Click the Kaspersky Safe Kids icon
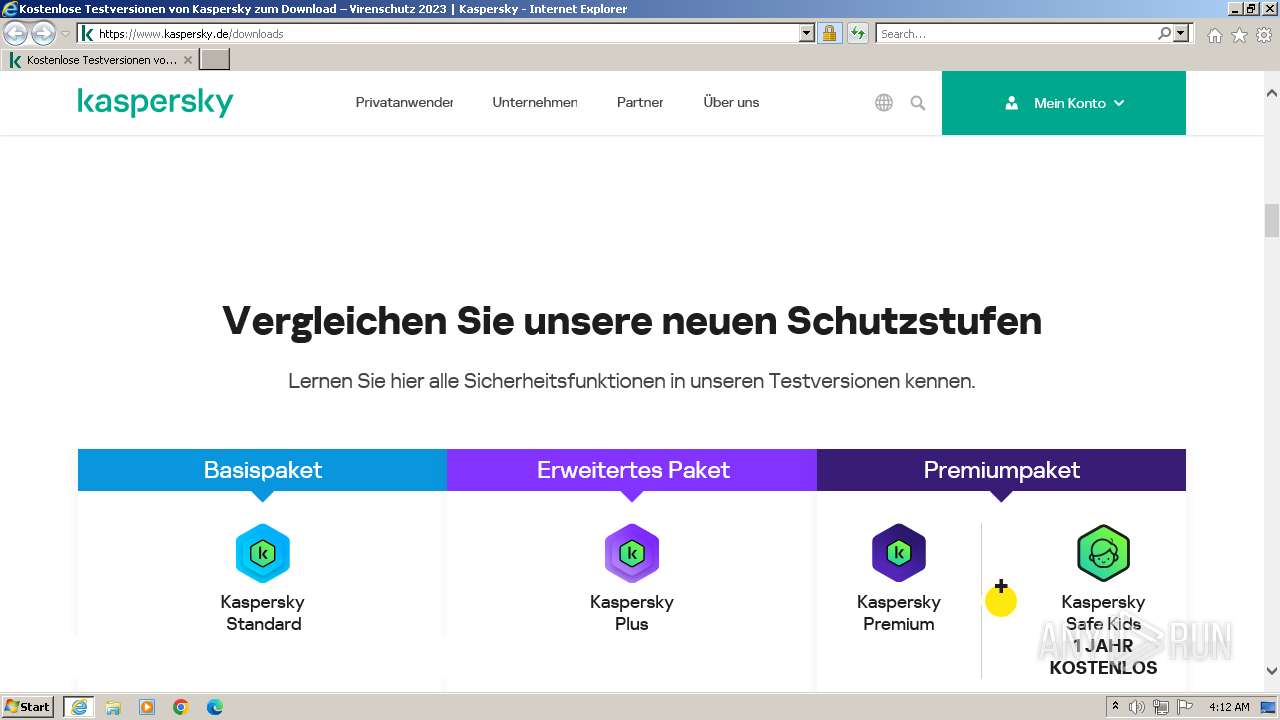The image size is (1280, 720). [1103, 553]
